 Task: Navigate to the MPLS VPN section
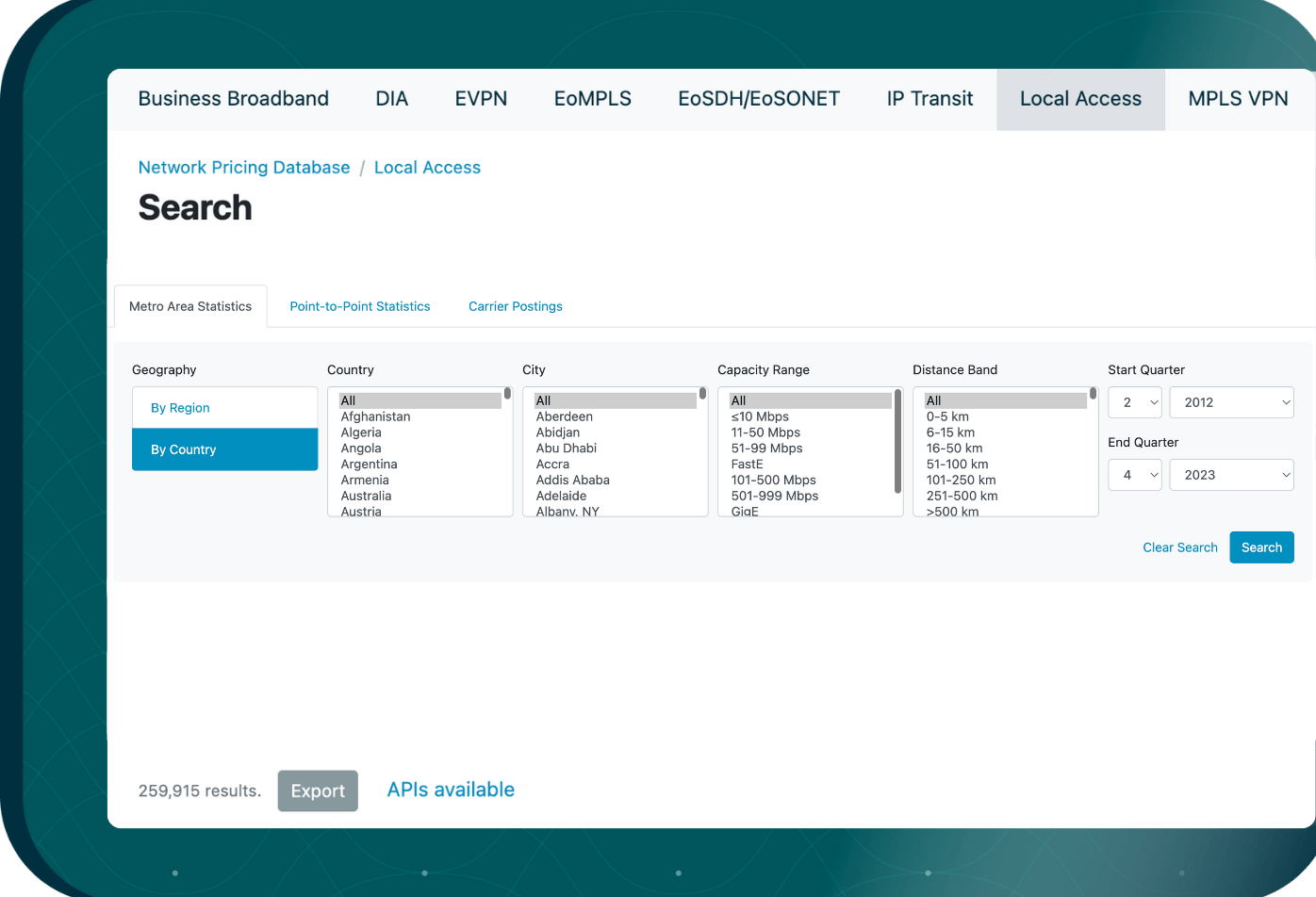[1239, 98]
